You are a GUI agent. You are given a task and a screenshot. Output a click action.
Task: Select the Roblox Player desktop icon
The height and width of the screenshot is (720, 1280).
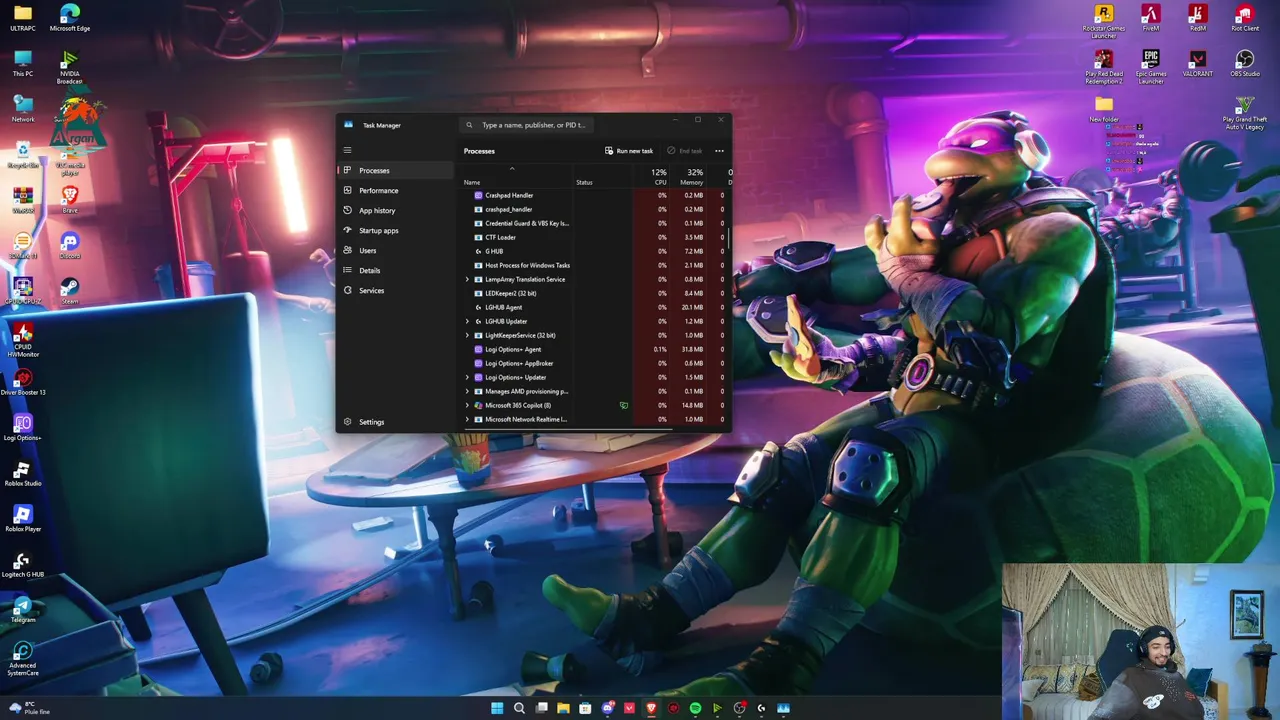click(x=22, y=519)
